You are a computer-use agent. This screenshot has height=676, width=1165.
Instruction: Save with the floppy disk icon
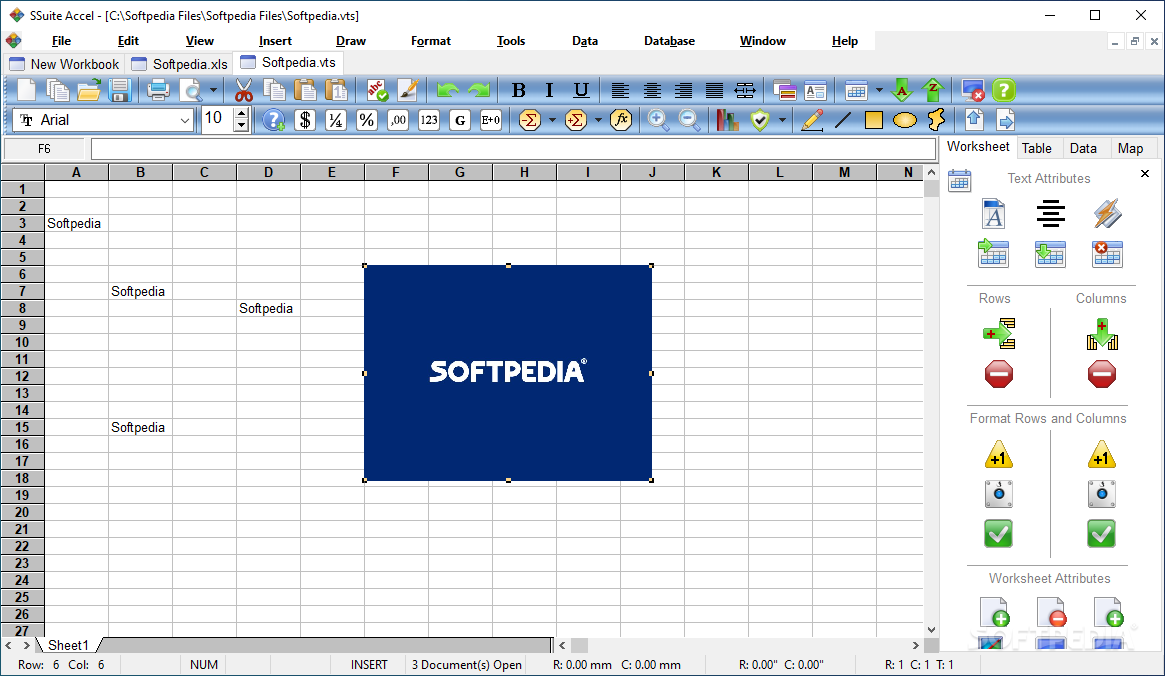pos(120,91)
